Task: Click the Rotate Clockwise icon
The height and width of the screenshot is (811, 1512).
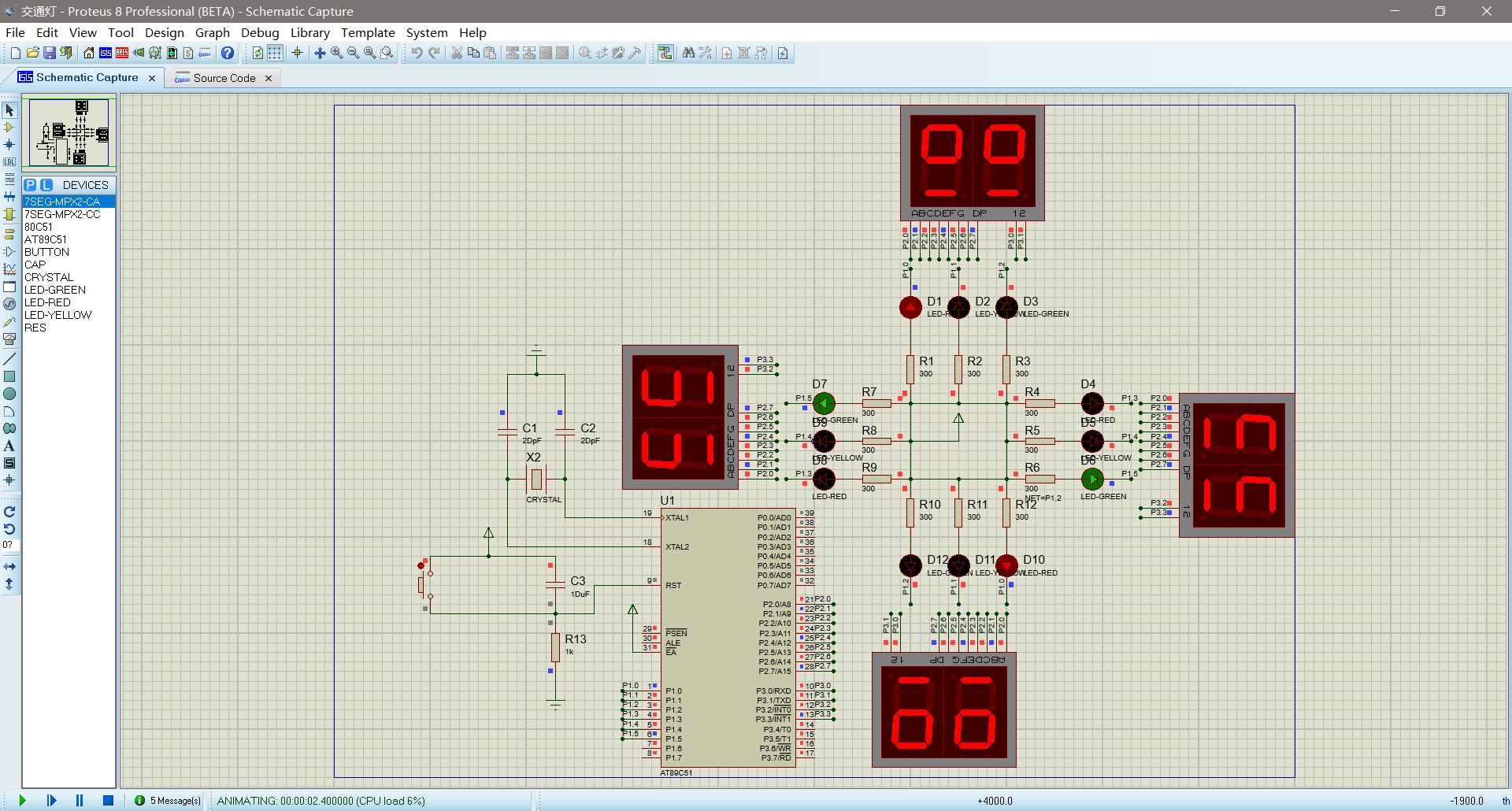Action: pos(9,512)
